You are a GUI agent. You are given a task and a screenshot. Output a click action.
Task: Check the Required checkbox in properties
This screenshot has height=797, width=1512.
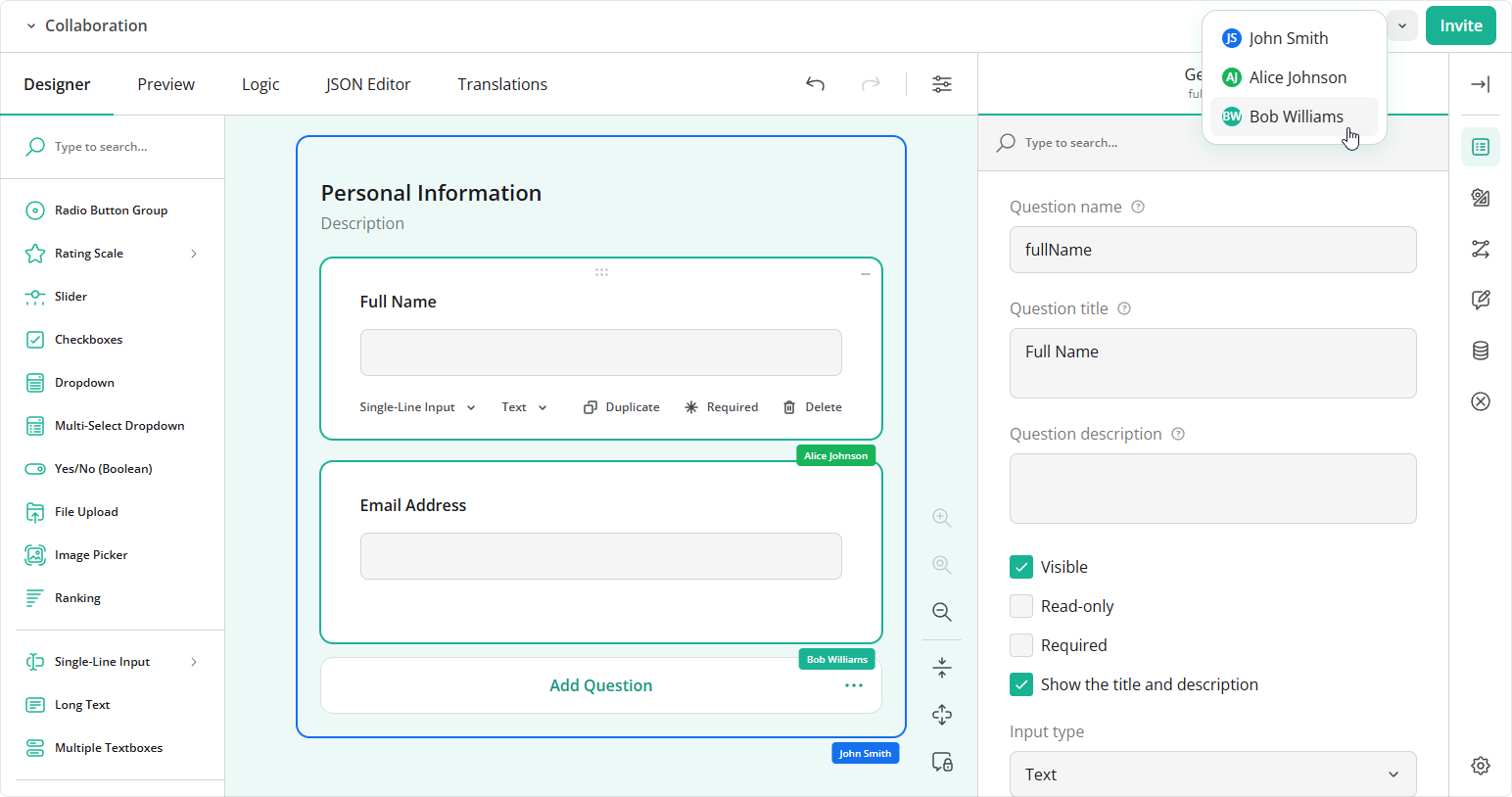(1021, 645)
